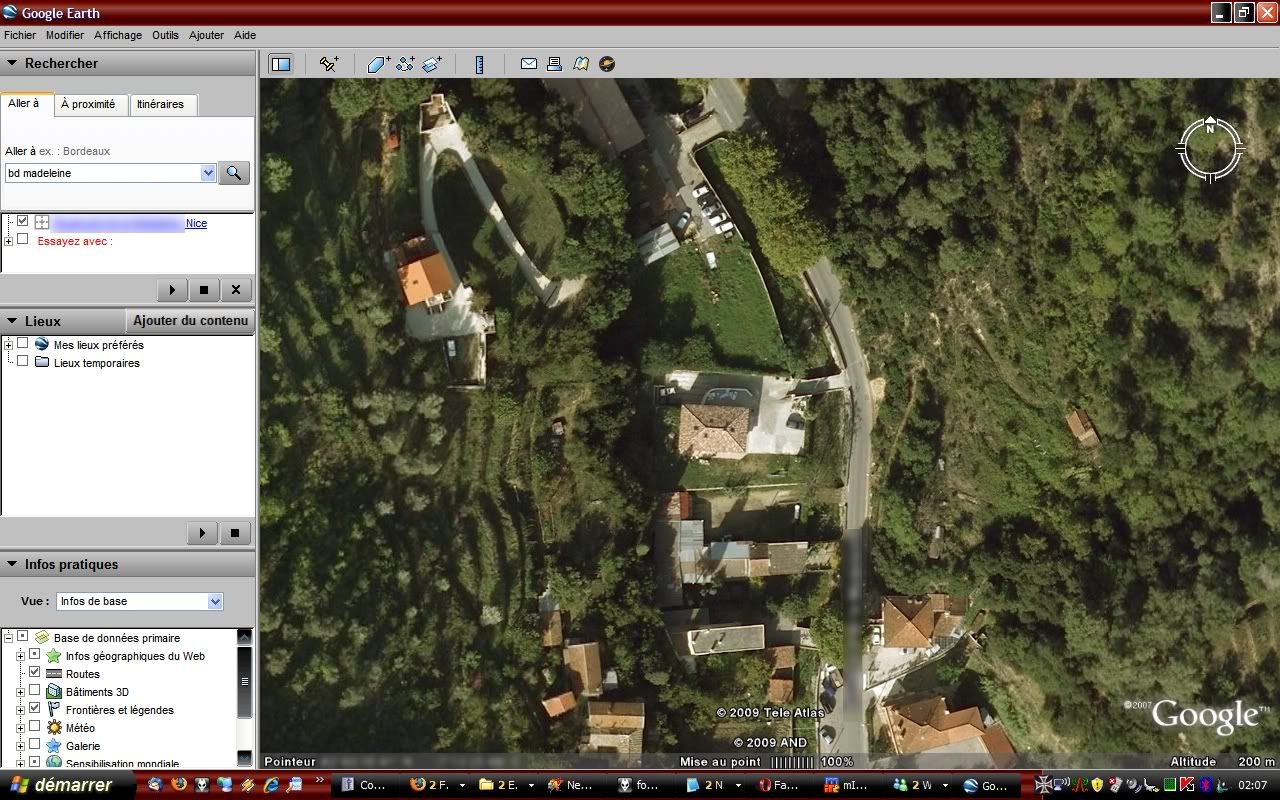Click the Routes layer icon
Viewport: 1280px width, 800px height.
click(x=54, y=674)
